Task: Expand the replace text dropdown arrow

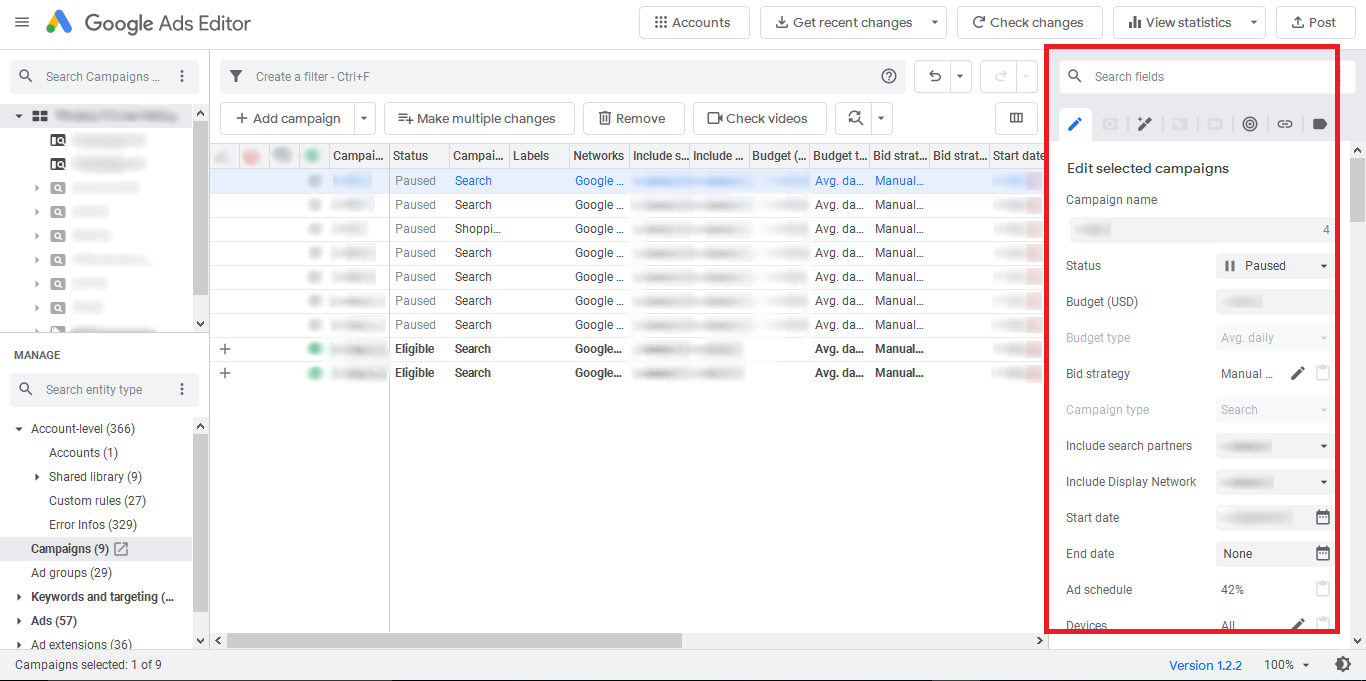Action: point(881,118)
